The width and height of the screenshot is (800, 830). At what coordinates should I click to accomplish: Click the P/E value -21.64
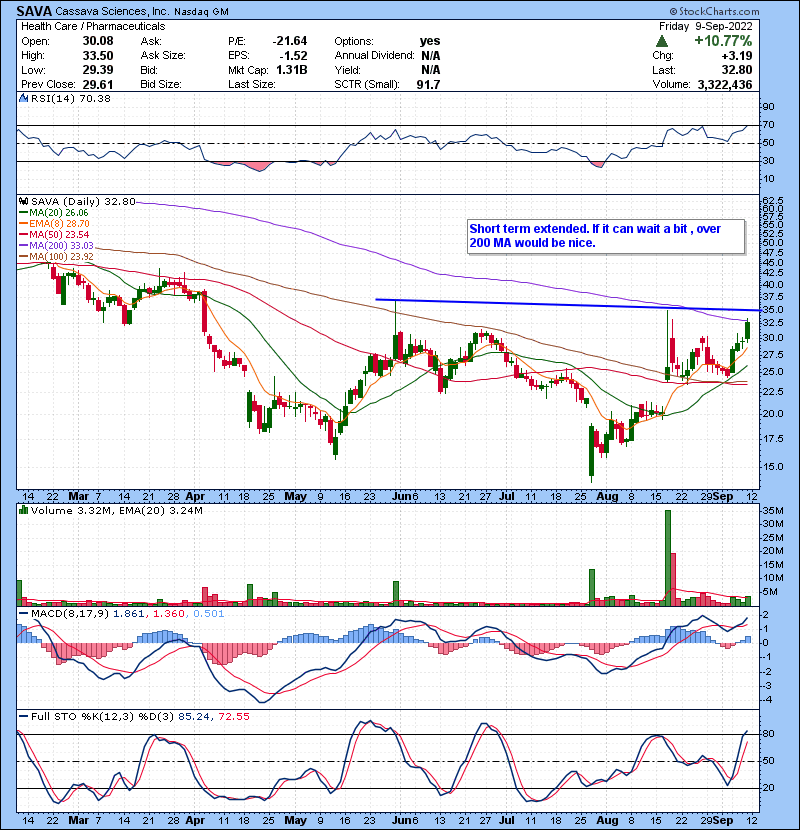tap(290, 41)
